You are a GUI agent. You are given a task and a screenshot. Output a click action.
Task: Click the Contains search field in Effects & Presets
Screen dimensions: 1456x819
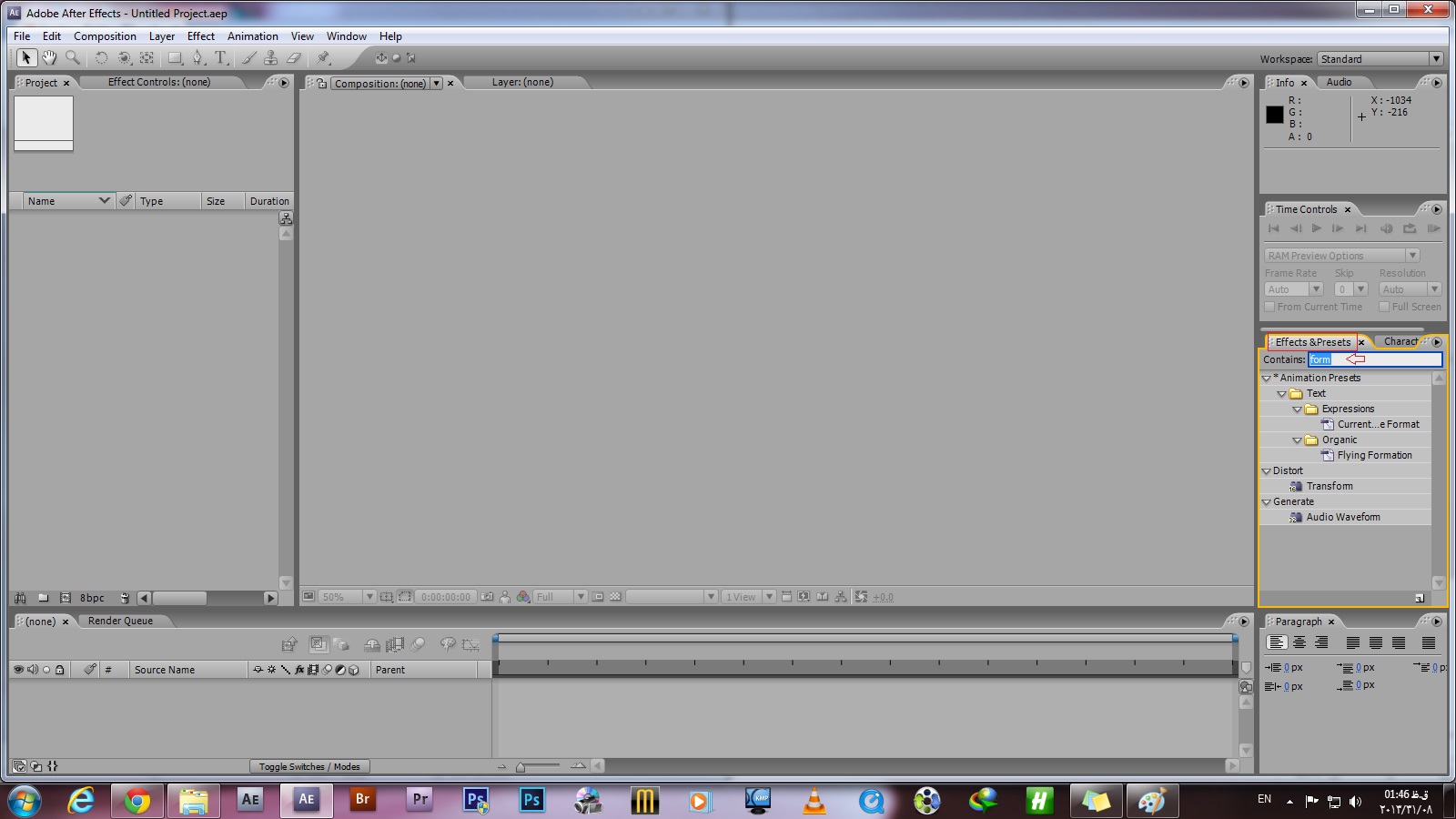(x=1375, y=359)
